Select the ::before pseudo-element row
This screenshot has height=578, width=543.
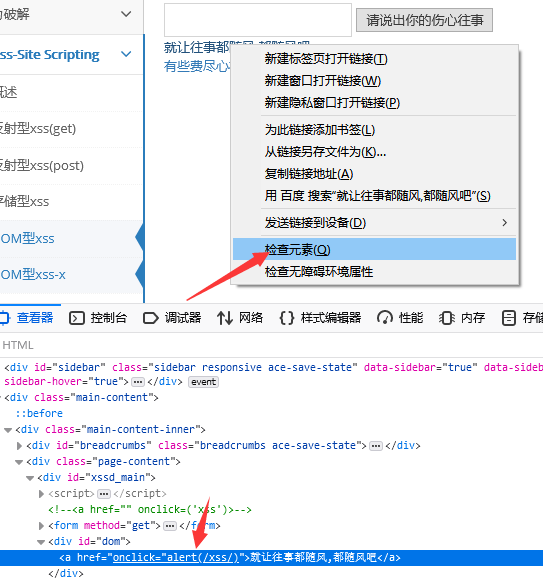click(x=39, y=413)
